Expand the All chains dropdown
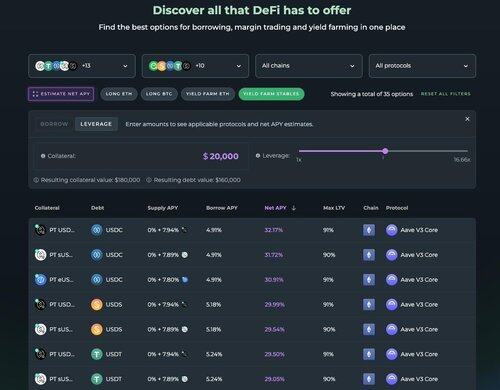This screenshot has width=500, height=390. 309,66
